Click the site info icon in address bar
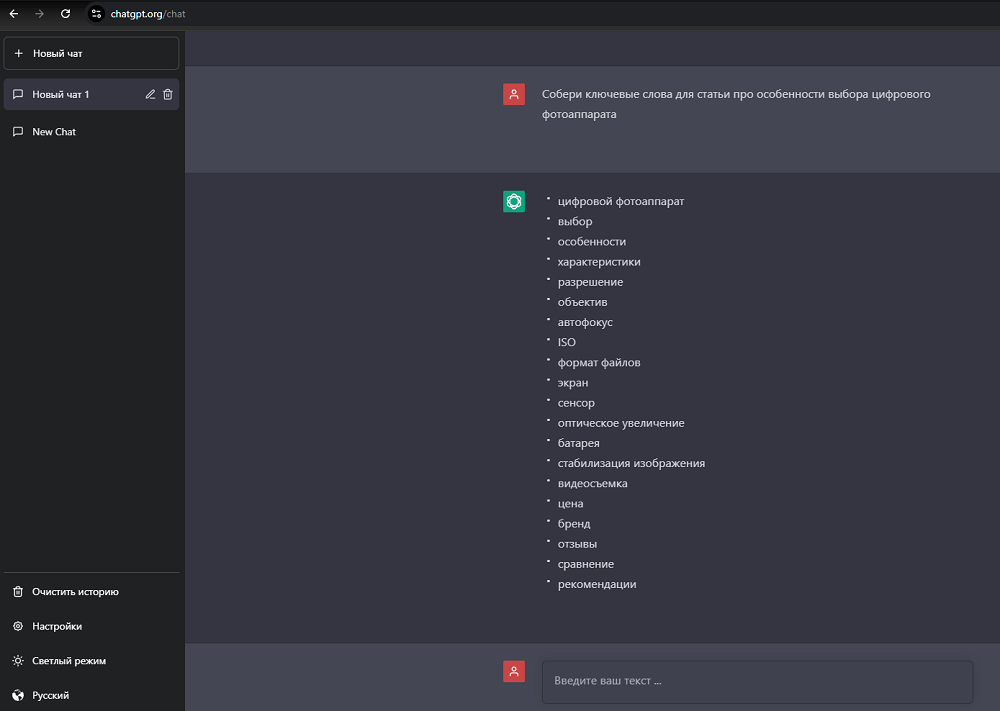Image resolution: width=1000 pixels, height=711 pixels. tap(96, 14)
